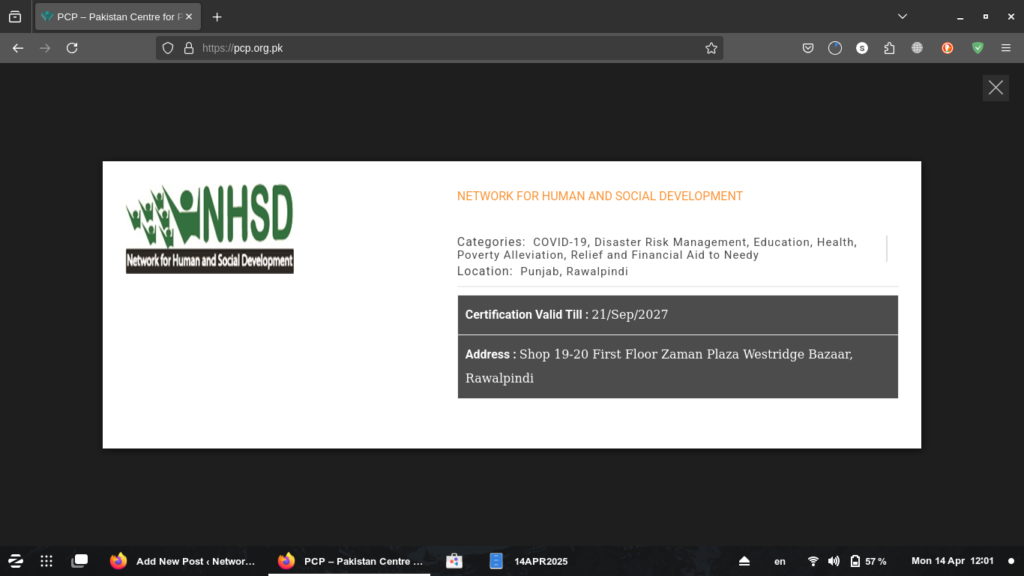Check the battery status at 57 %

click(x=869, y=561)
